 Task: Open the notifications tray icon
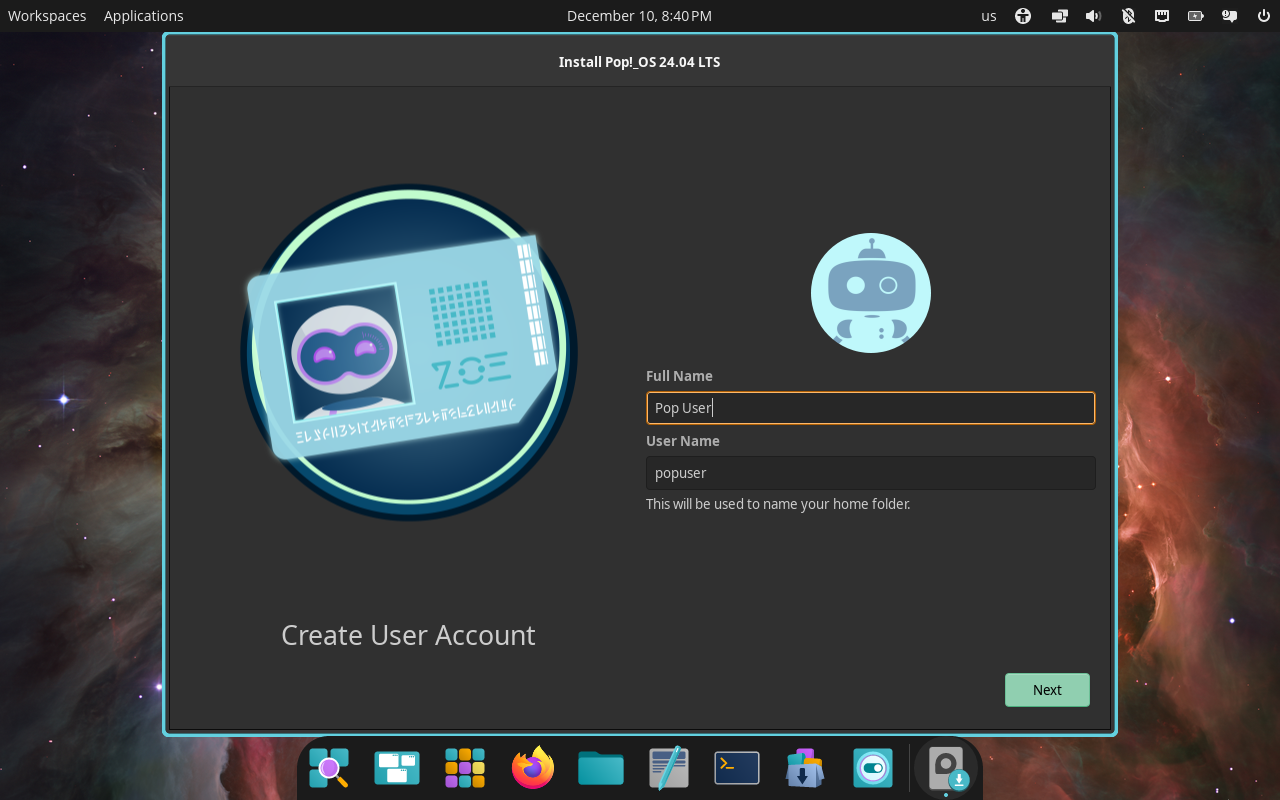click(1229, 15)
